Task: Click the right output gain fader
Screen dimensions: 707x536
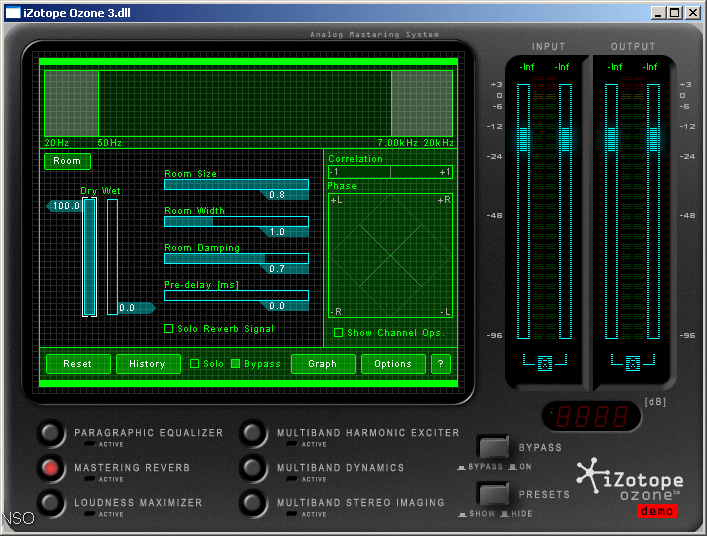Action: pos(653,139)
